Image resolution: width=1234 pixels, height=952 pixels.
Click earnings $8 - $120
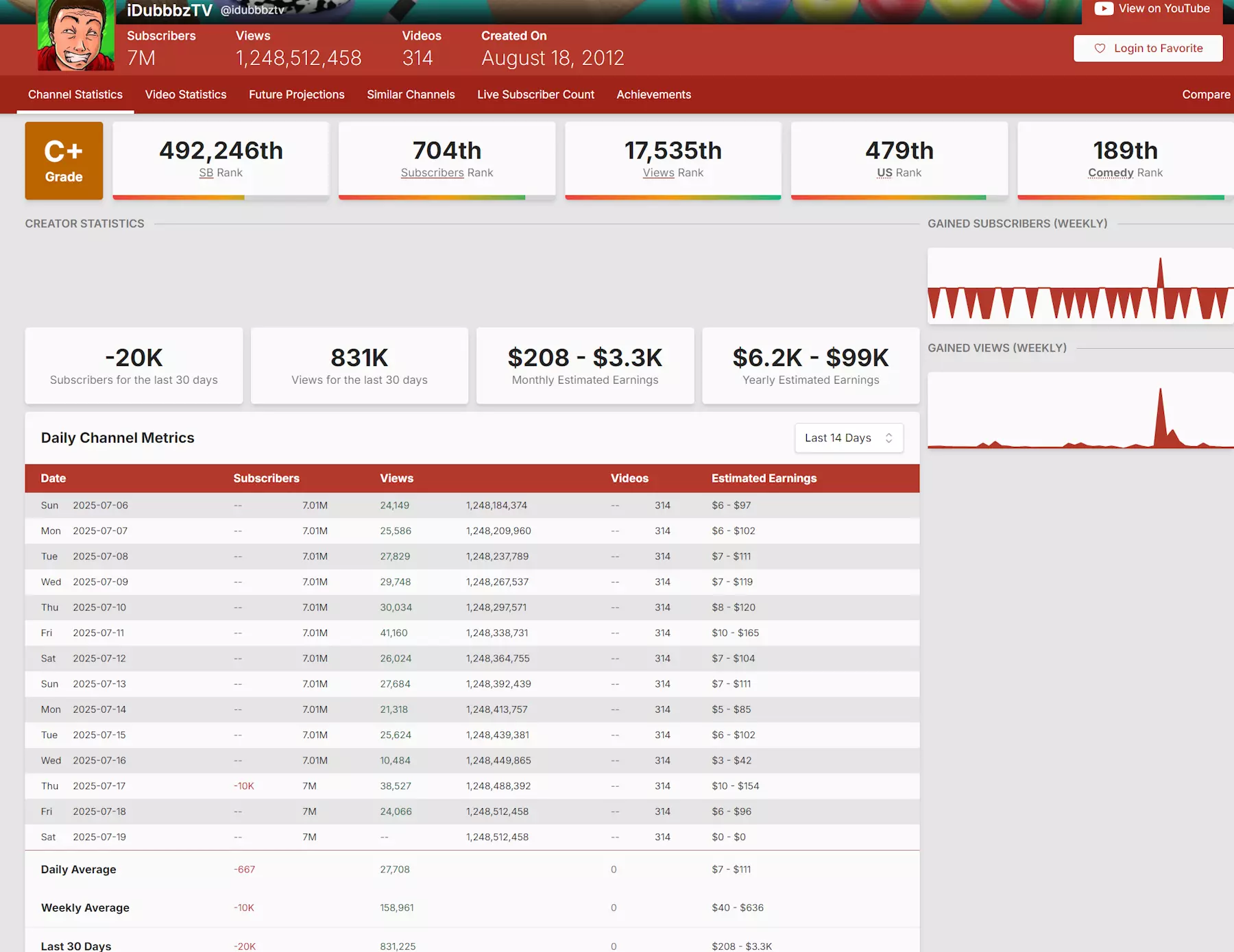click(733, 607)
